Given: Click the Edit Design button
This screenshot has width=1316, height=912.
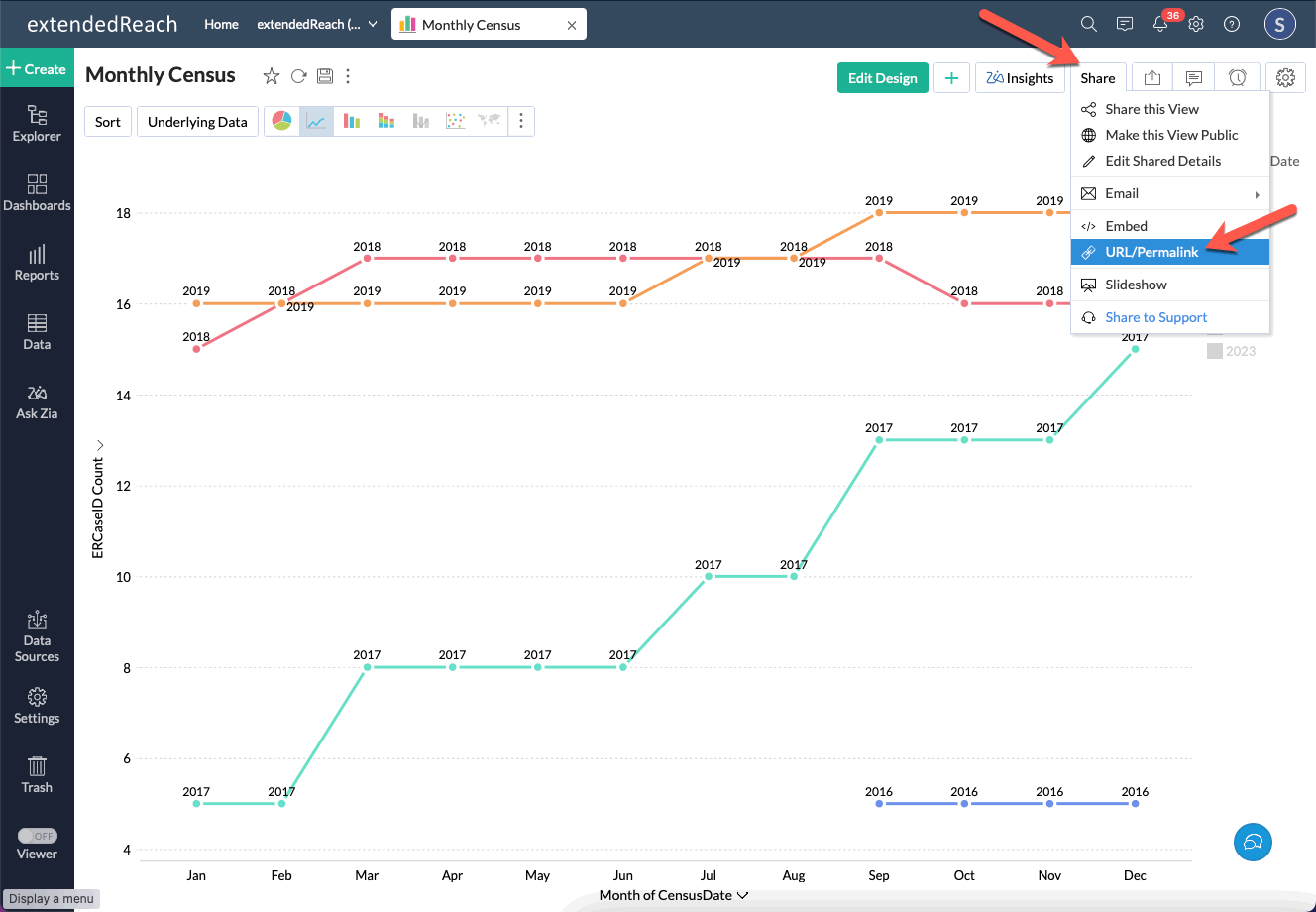Looking at the screenshot, I should 882,78.
